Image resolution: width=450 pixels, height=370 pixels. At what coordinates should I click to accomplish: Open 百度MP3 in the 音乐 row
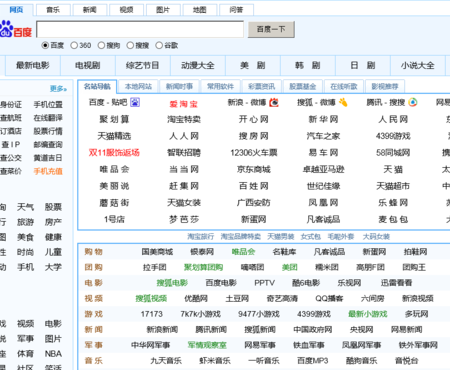[313, 361]
